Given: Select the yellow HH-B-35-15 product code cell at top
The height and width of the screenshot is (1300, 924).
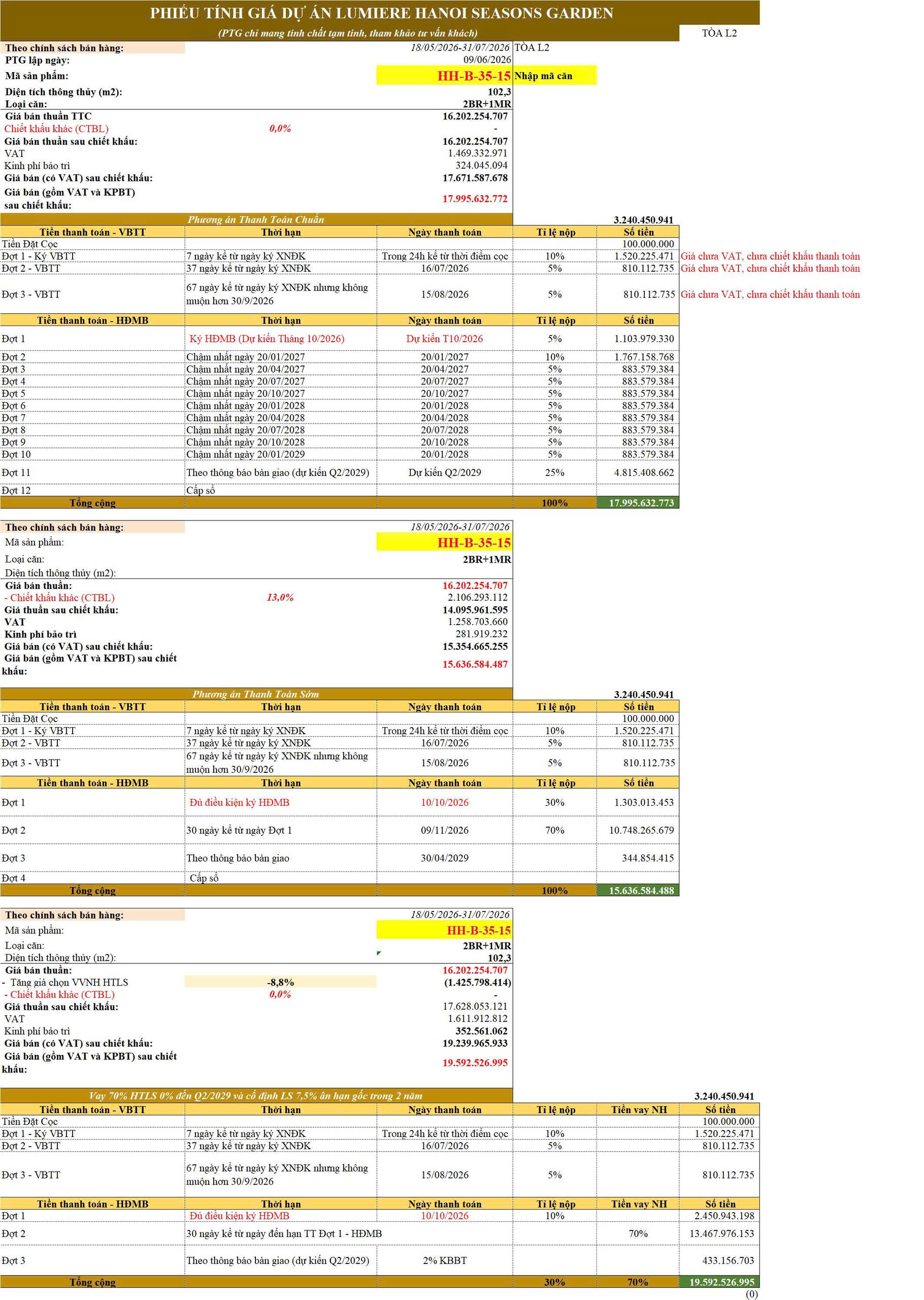Looking at the screenshot, I should coord(444,76).
